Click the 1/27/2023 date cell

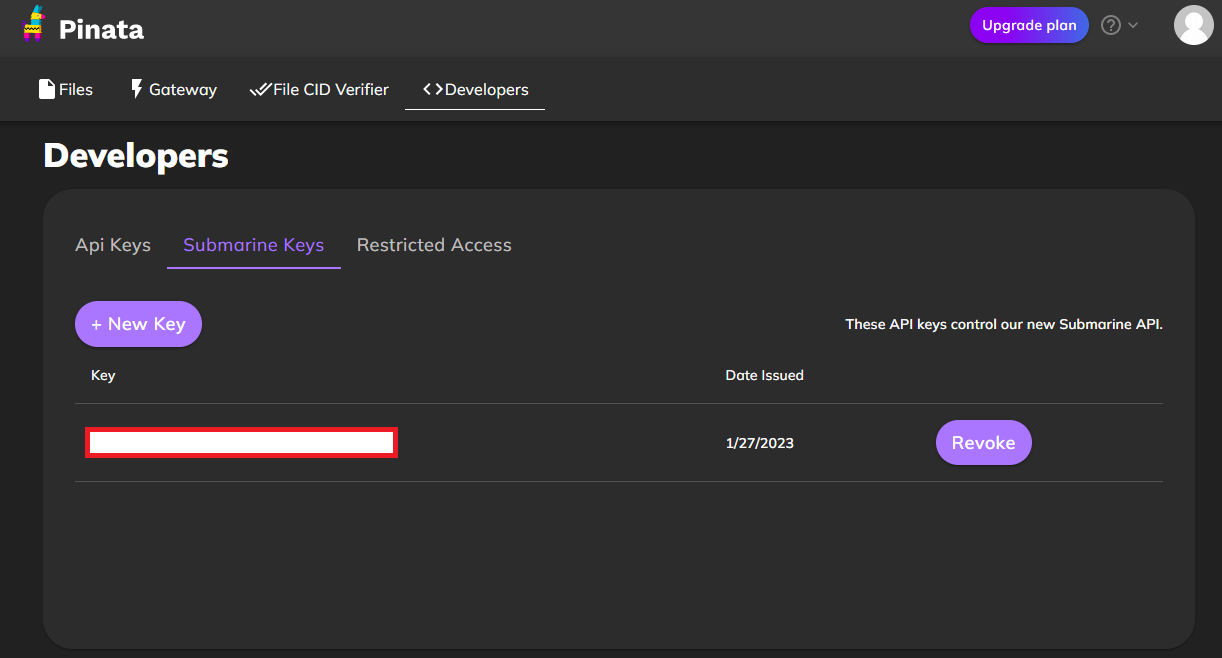point(759,443)
